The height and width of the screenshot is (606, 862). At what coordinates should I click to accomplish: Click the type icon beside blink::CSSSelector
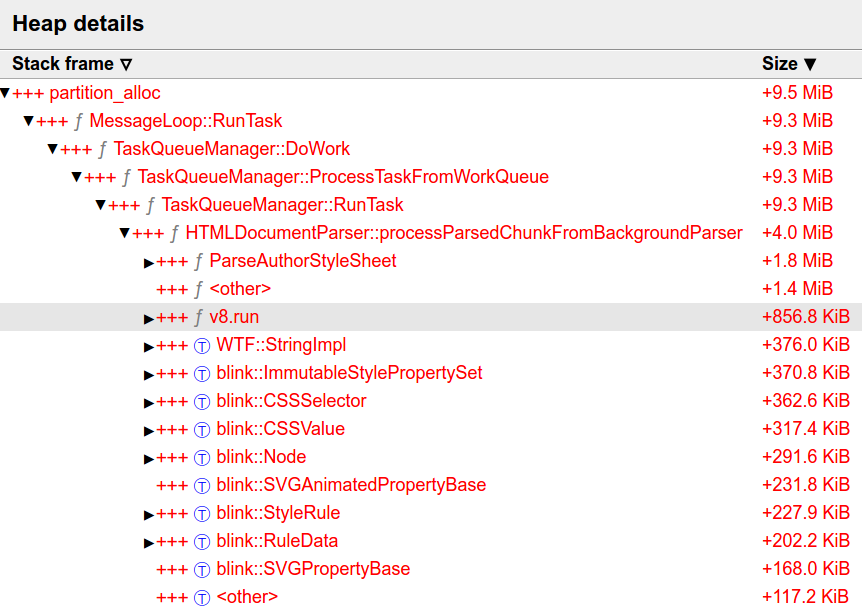[x=201, y=401]
